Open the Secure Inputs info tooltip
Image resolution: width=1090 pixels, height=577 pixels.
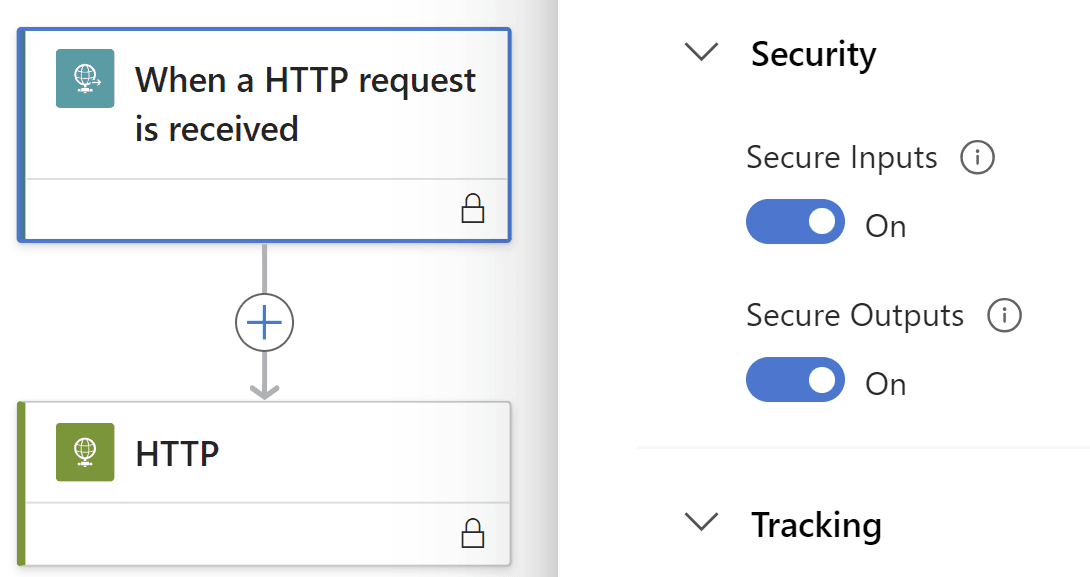[978, 157]
